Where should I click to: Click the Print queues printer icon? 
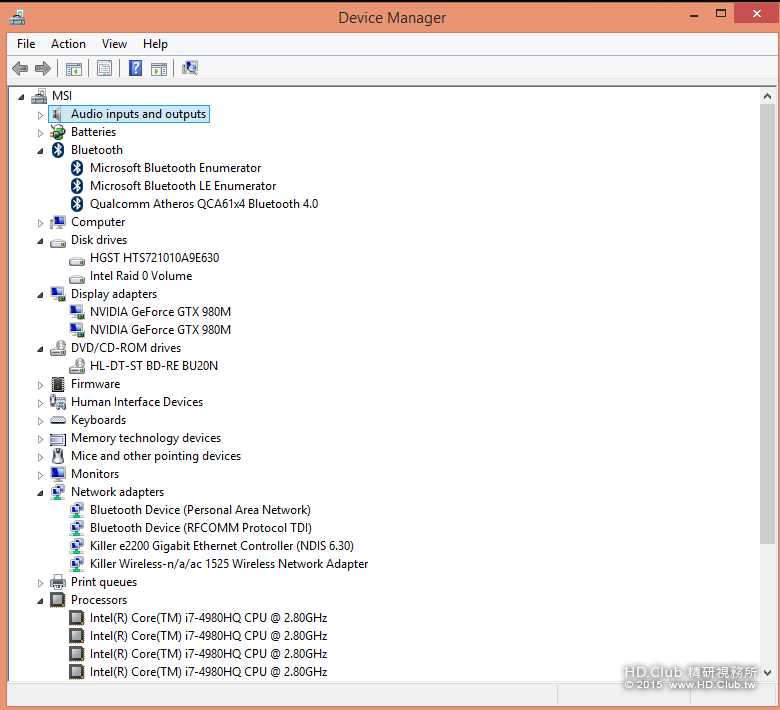tap(58, 582)
